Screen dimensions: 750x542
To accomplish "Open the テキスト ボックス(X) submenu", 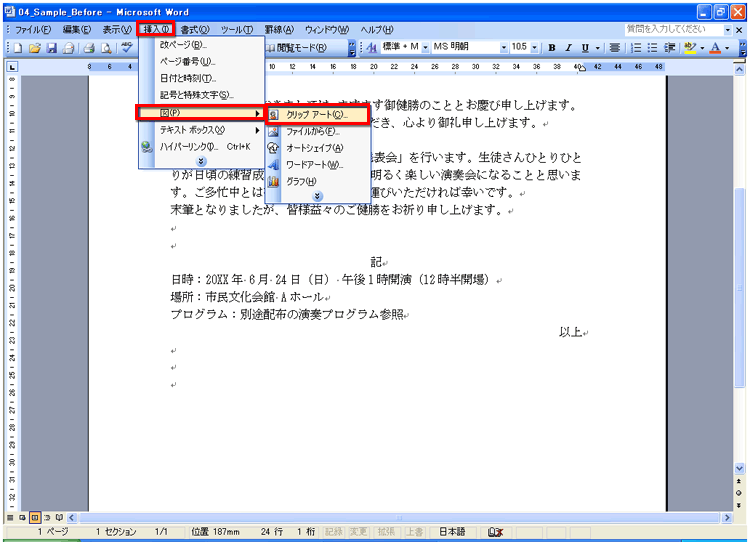I will 201,130.
